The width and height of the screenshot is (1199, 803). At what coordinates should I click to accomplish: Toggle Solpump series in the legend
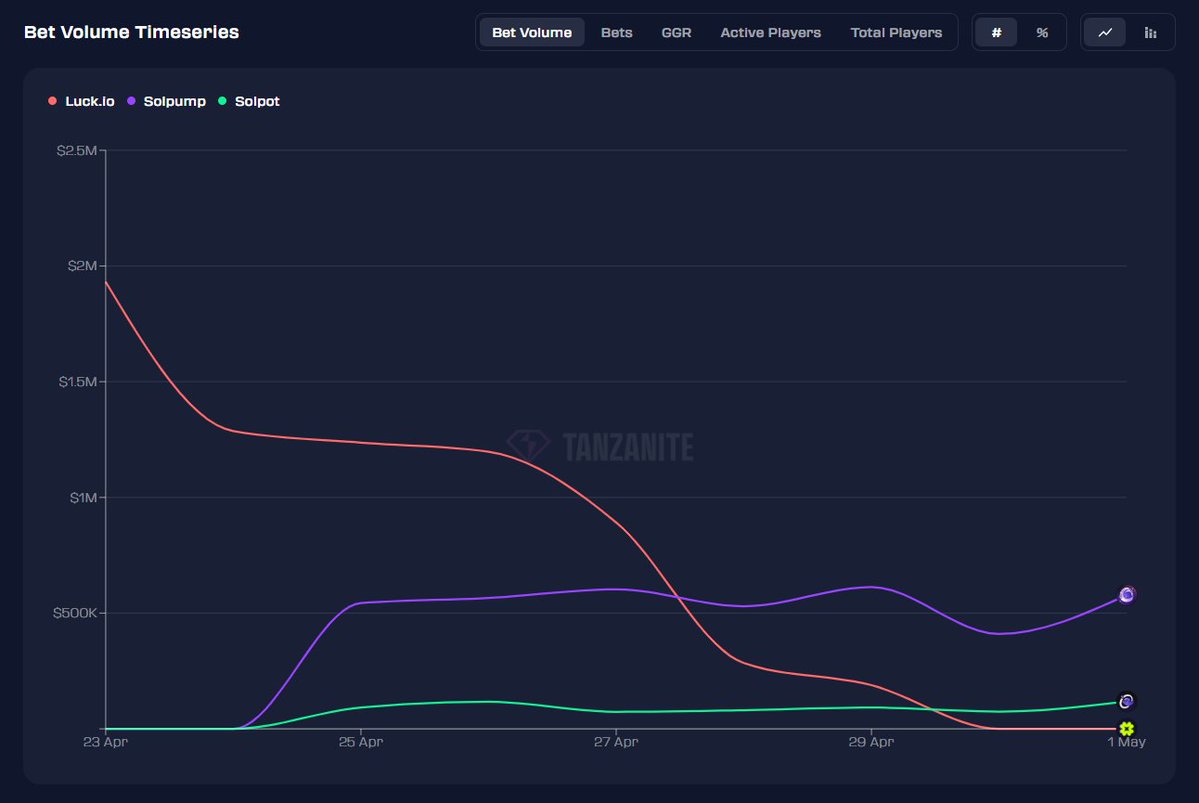(167, 101)
